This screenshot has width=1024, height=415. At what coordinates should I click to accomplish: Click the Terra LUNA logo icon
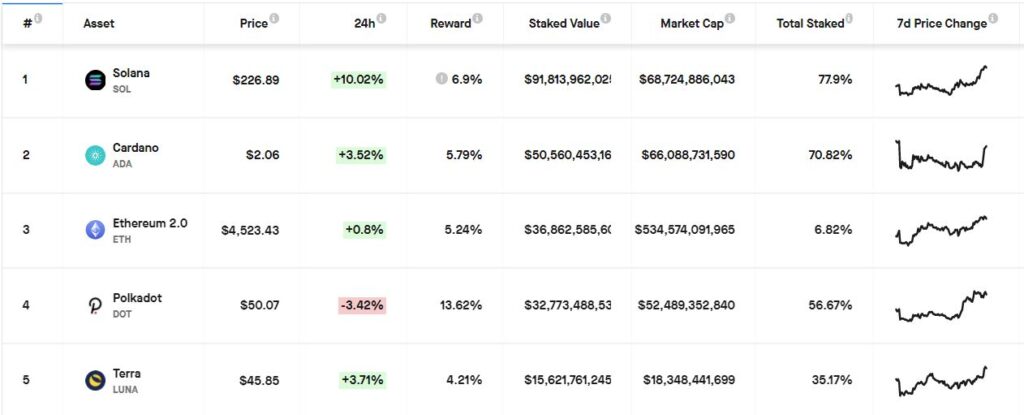(96, 380)
